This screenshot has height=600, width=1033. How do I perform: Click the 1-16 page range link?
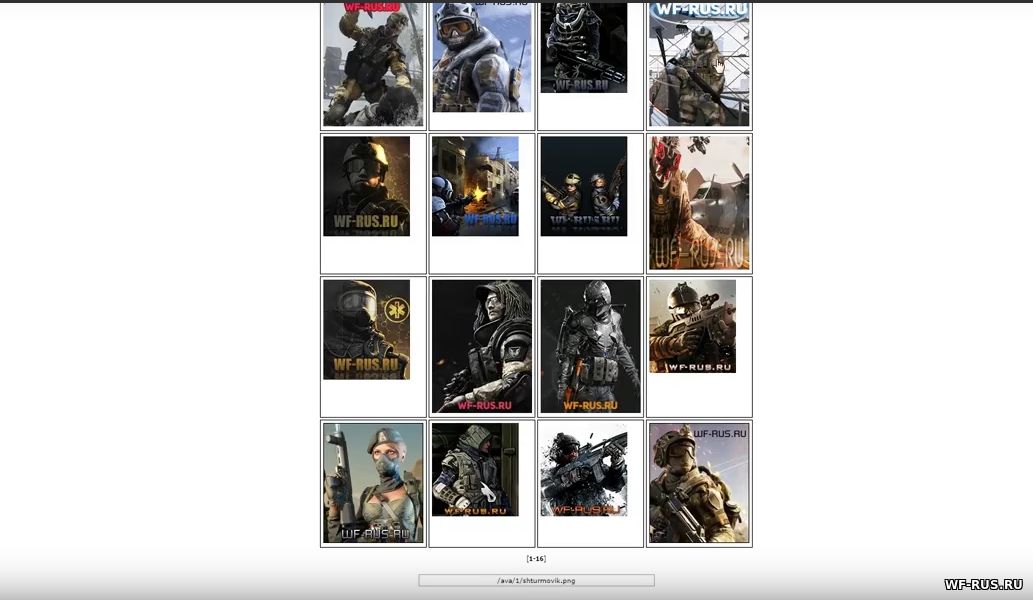[x=536, y=559]
